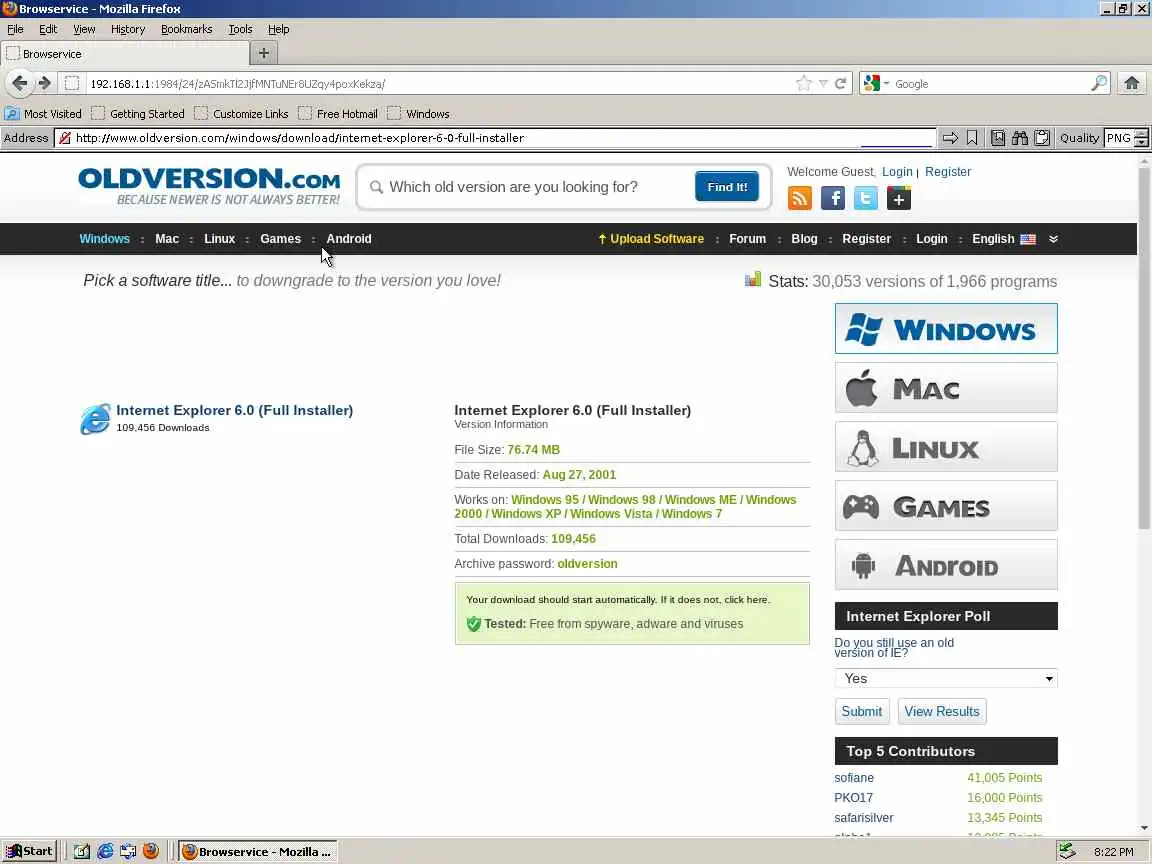Click the stats bar chart icon
The width and height of the screenshot is (1152, 864).
(752, 279)
